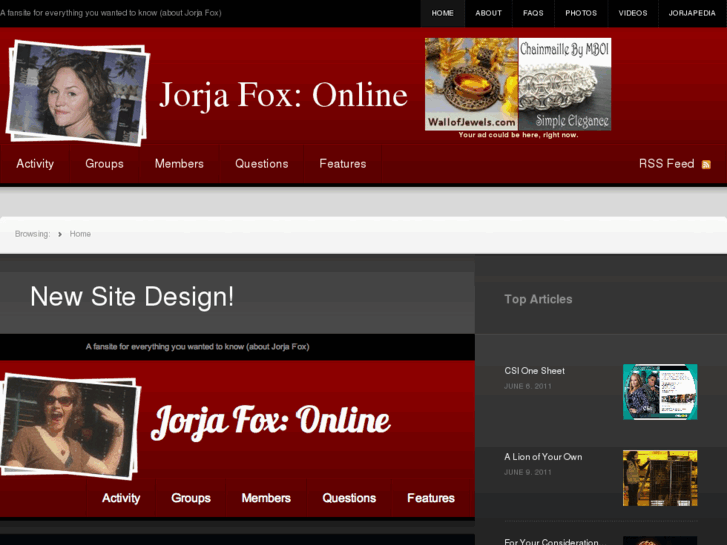Open Groups in the main header navigation
This screenshot has width=727, height=545.
tap(104, 164)
